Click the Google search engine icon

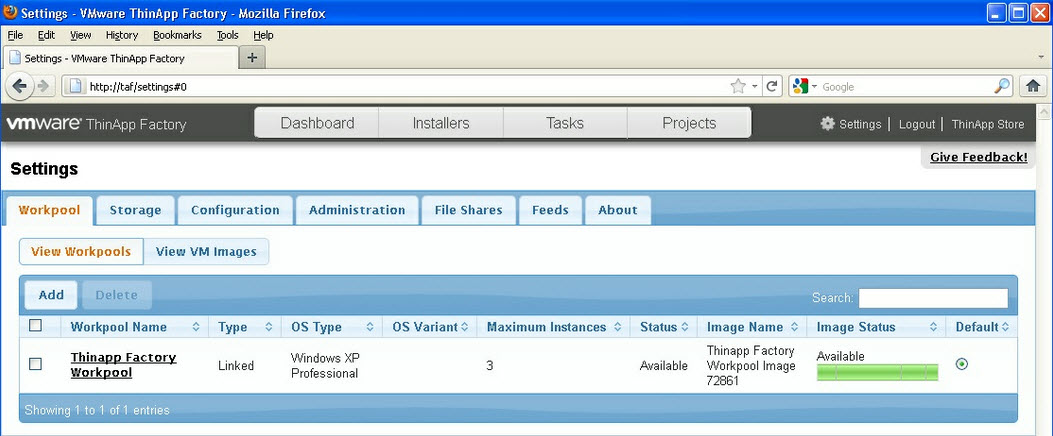[x=800, y=86]
